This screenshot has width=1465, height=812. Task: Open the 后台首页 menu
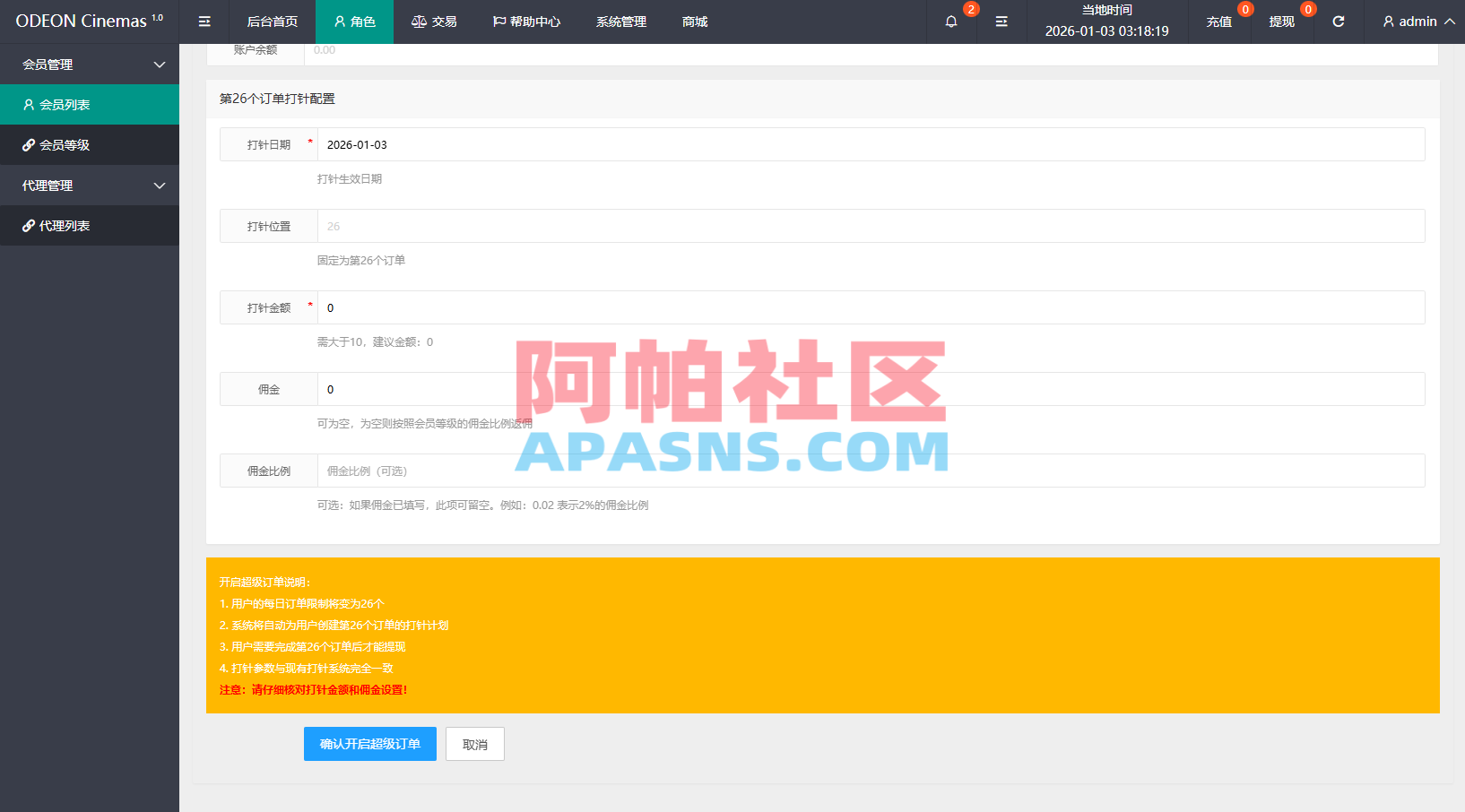[x=273, y=22]
